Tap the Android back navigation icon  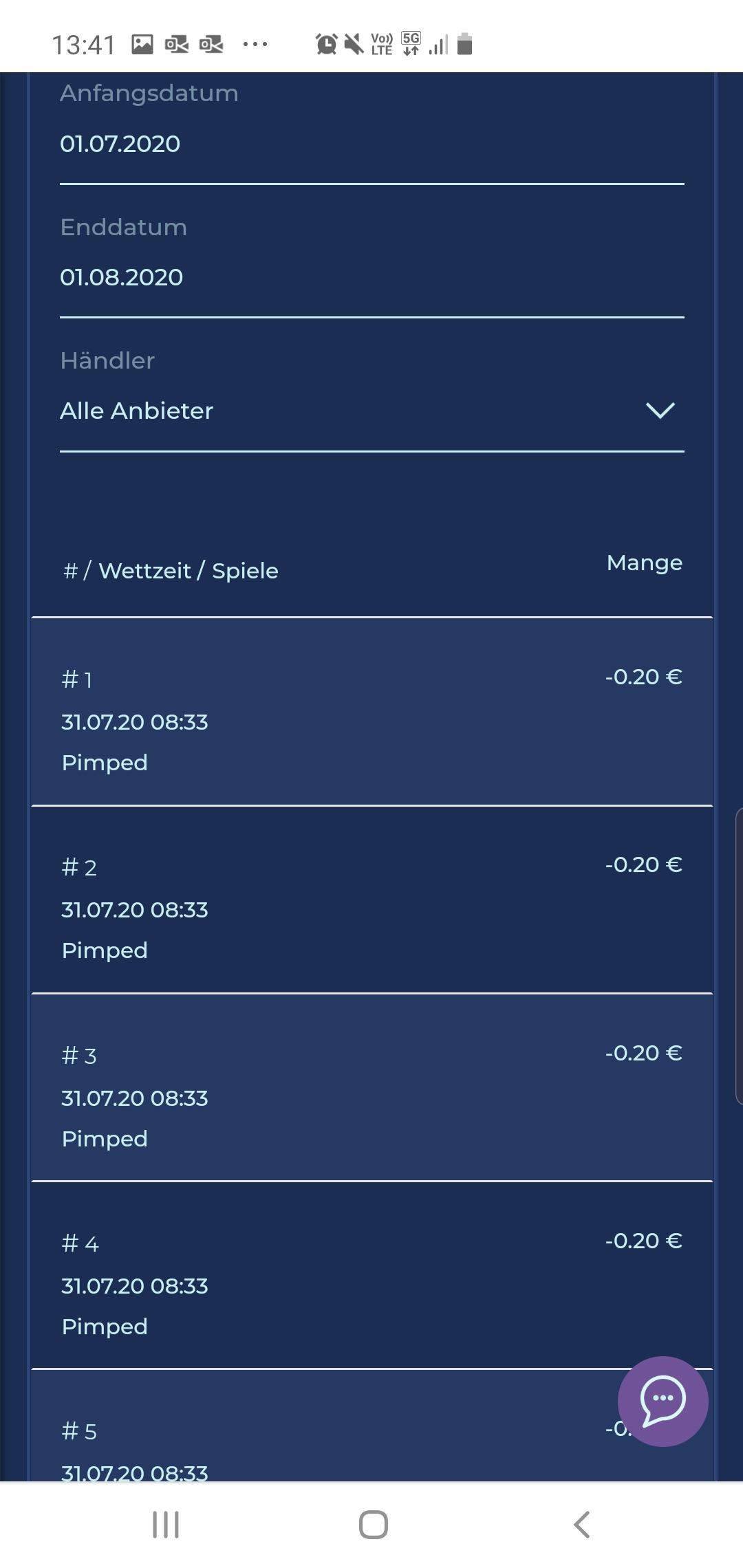point(582,1524)
